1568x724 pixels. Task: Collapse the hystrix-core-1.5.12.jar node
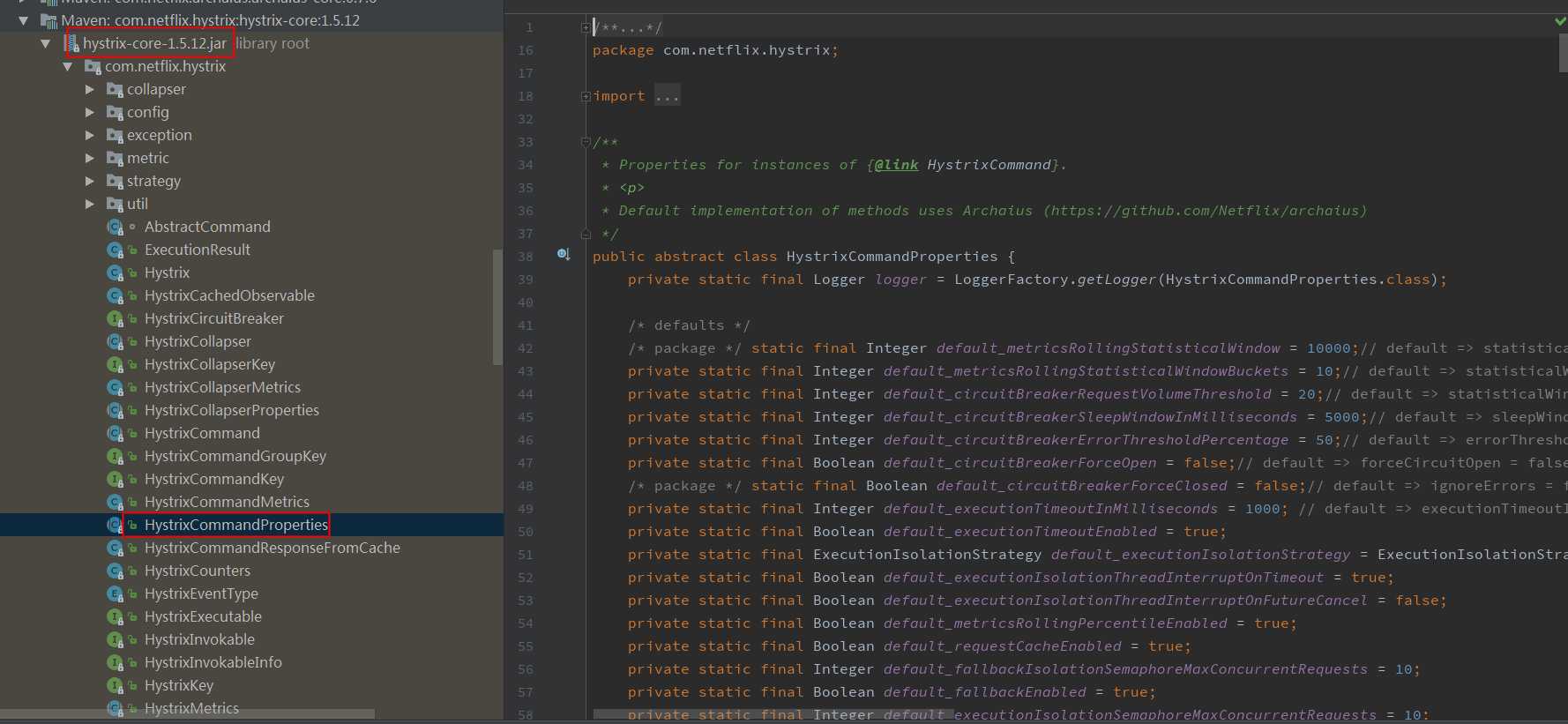tap(46, 43)
